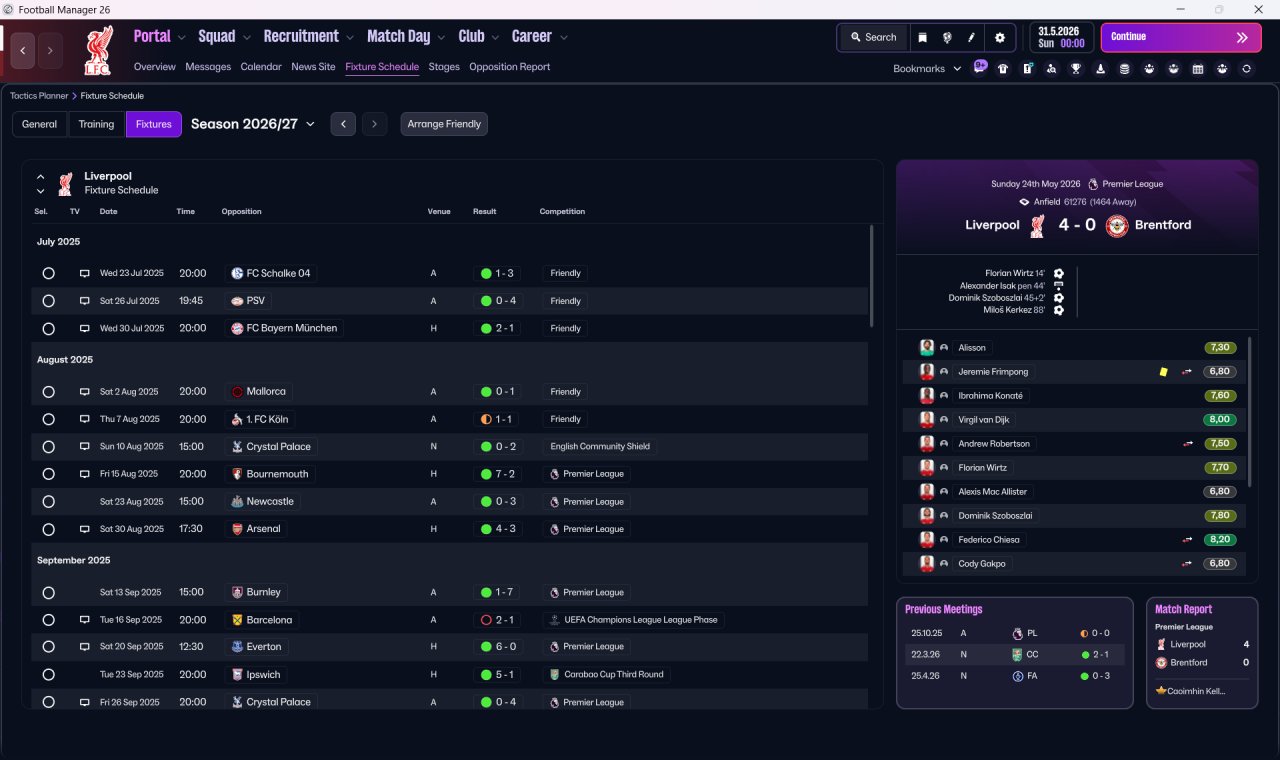This screenshot has width=1280, height=760.
Task: Click the player ratings list scrollbar
Action: tap(1249, 411)
